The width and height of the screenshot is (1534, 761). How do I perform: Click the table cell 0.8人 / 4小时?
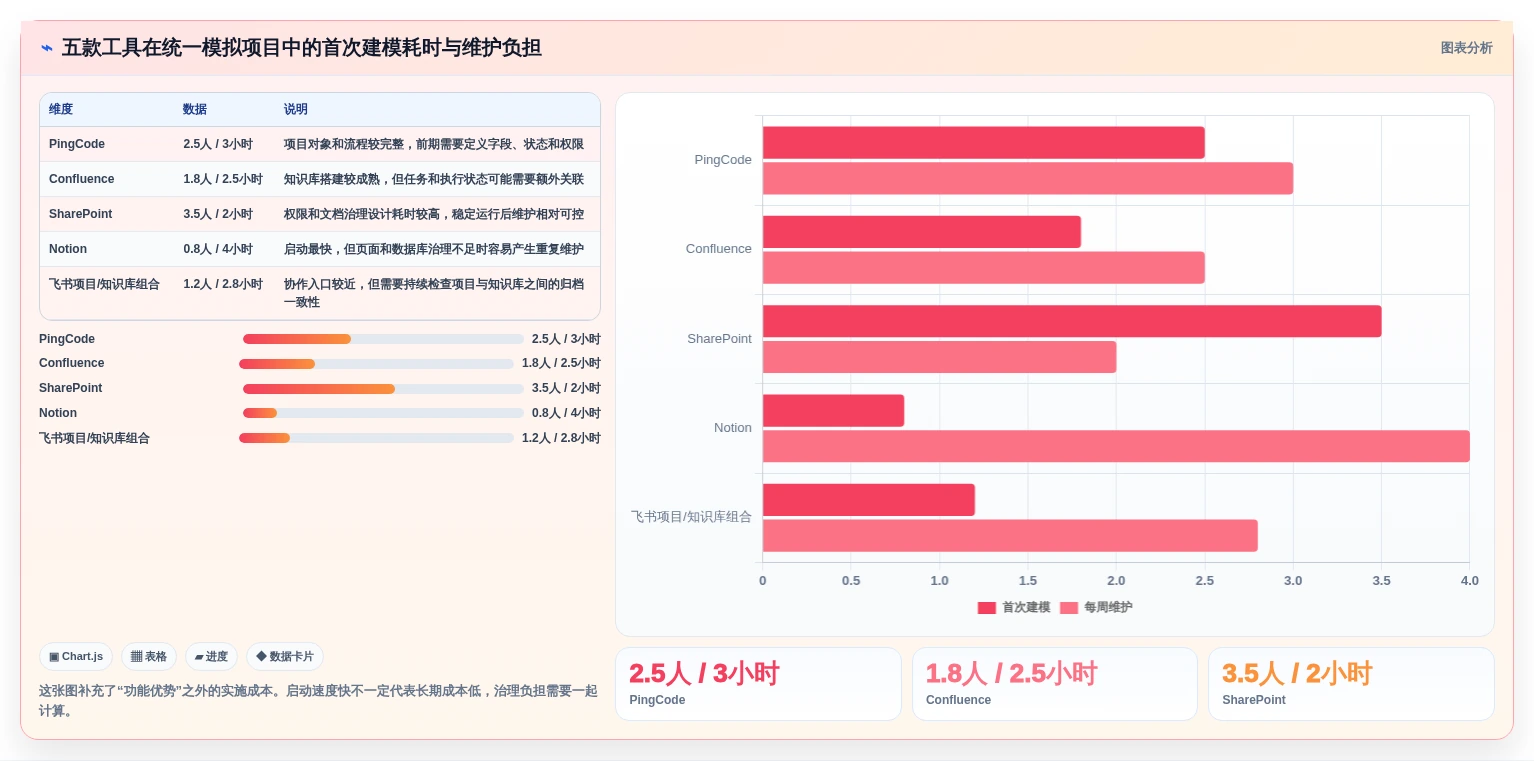pyautogui.click(x=218, y=249)
